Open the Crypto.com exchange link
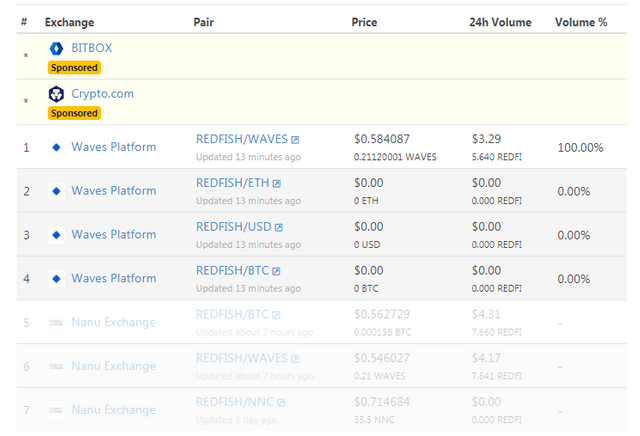Screen dimensions: 640x436 point(102,94)
